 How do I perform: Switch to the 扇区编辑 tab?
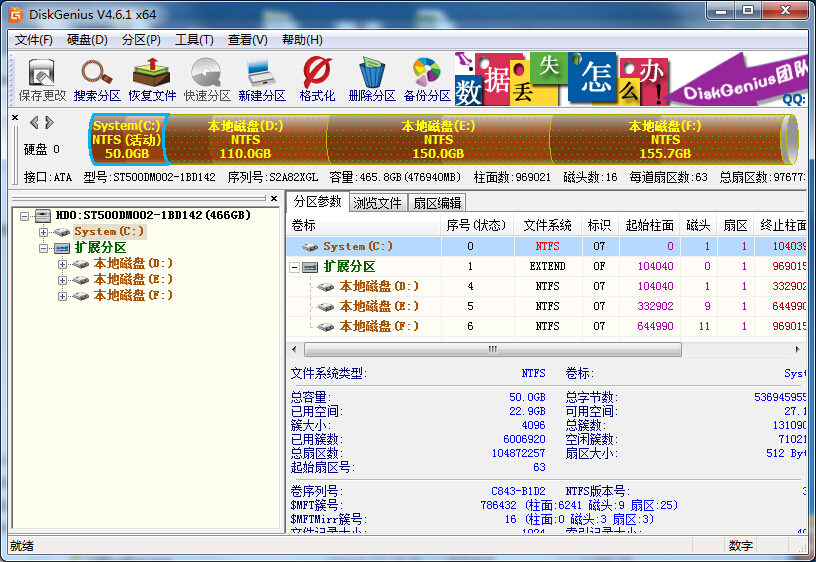coord(437,202)
